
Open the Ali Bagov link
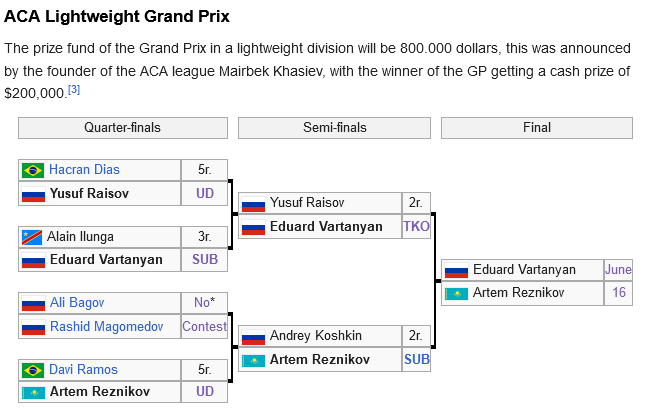(77, 303)
